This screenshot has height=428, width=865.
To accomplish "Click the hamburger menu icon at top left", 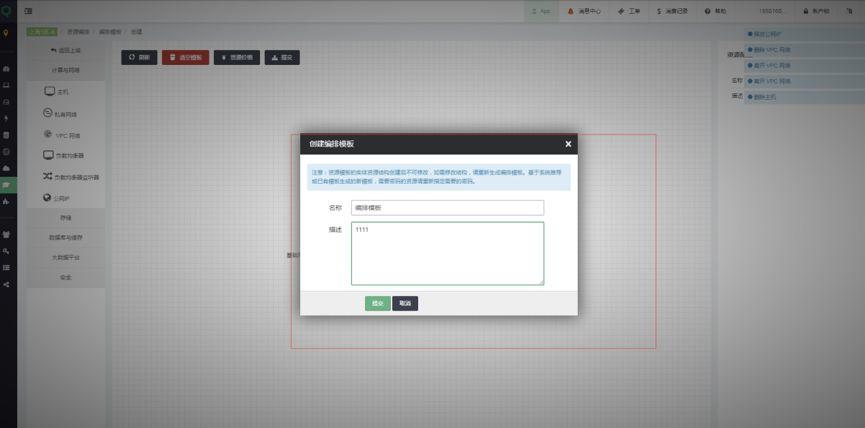I will click(x=28, y=11).
